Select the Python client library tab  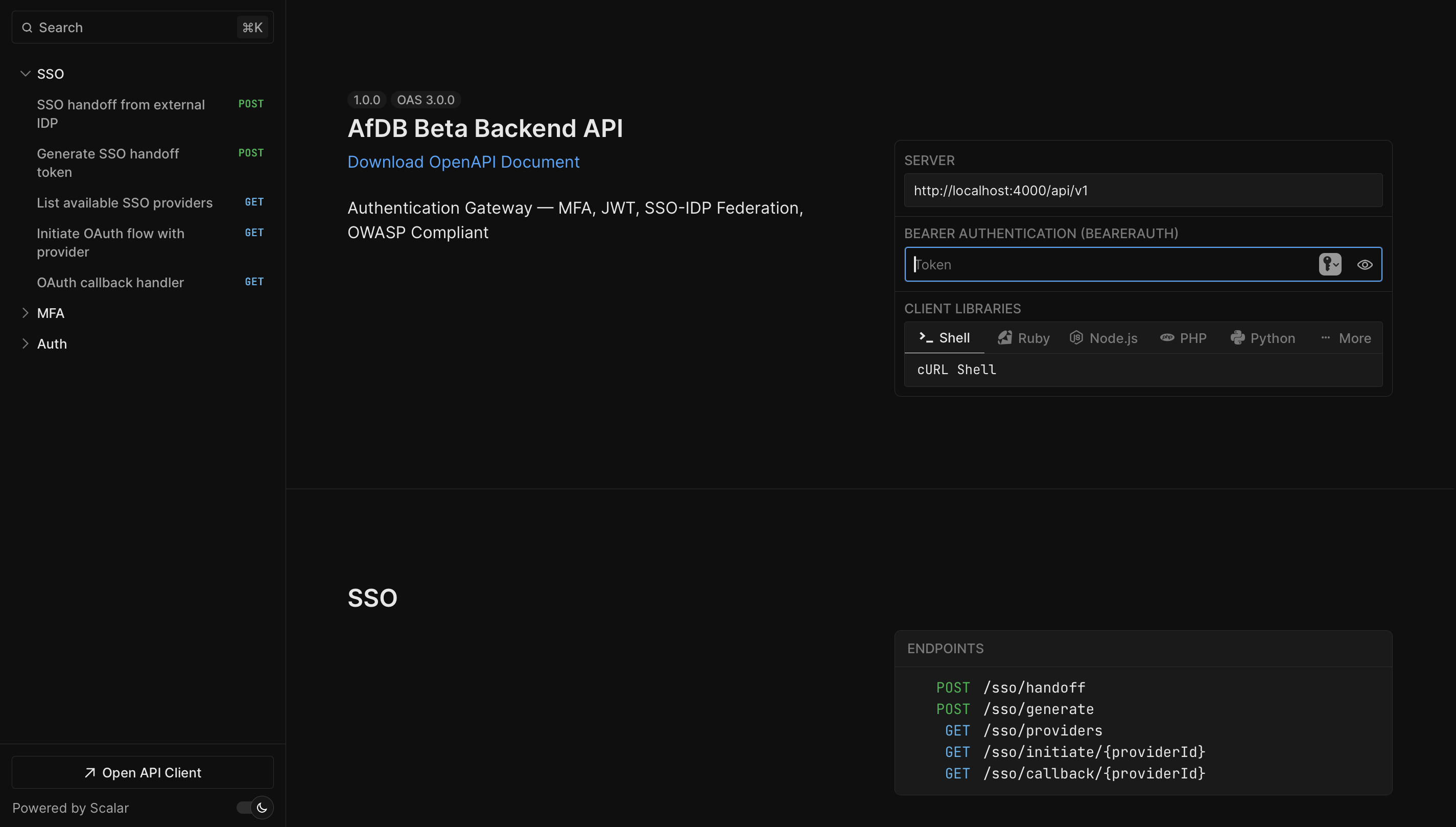pyautogui.click(x=1262, y=338)
